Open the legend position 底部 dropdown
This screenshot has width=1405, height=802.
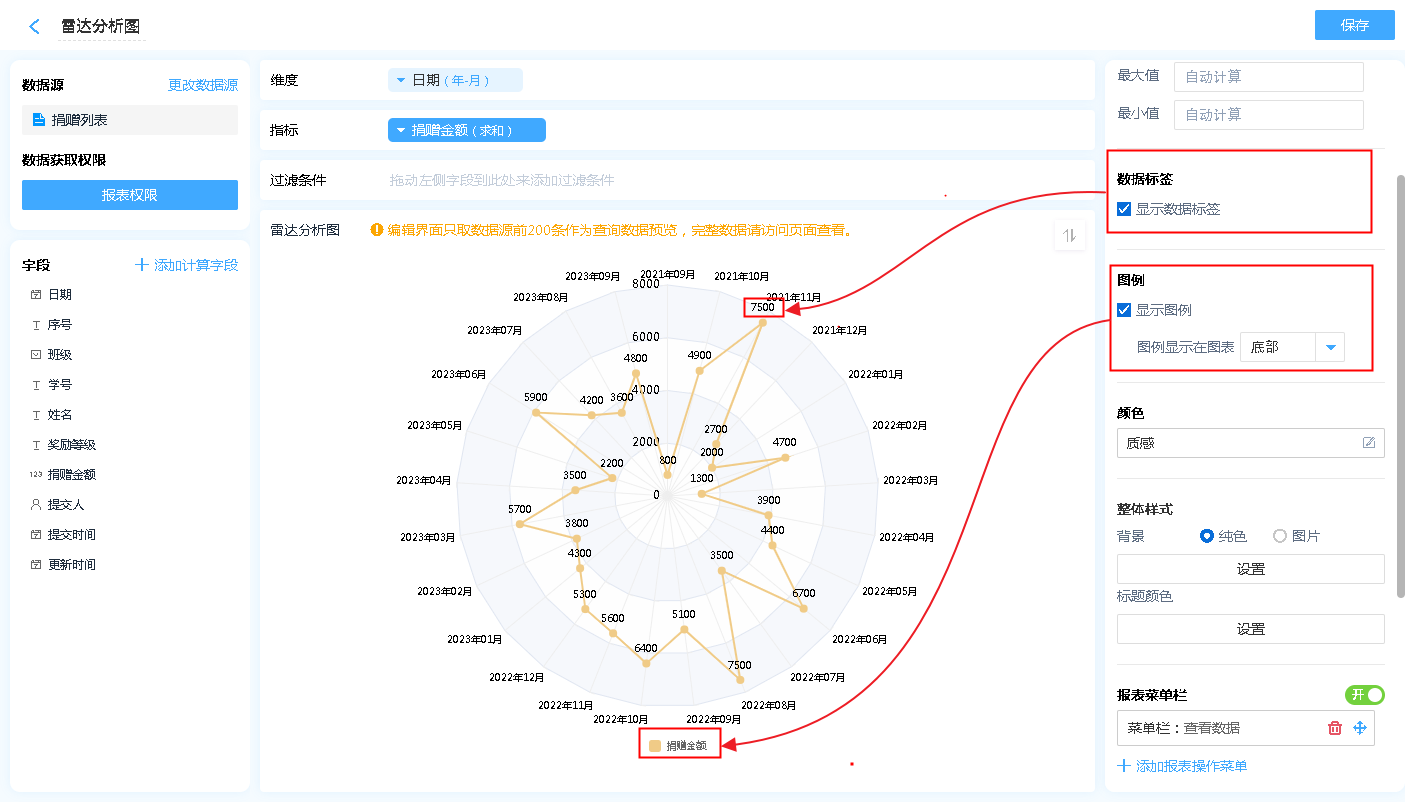click(x=1330, y=347)
